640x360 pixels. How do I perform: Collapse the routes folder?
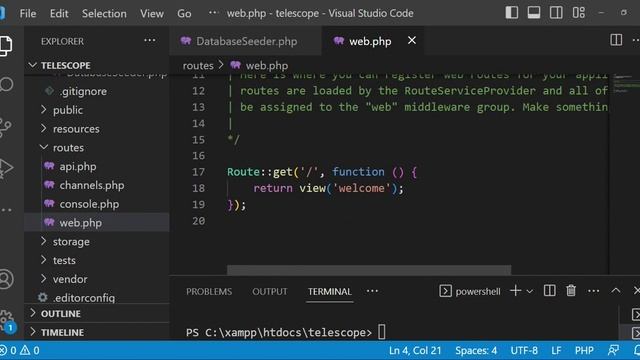(x=97, y=147)
